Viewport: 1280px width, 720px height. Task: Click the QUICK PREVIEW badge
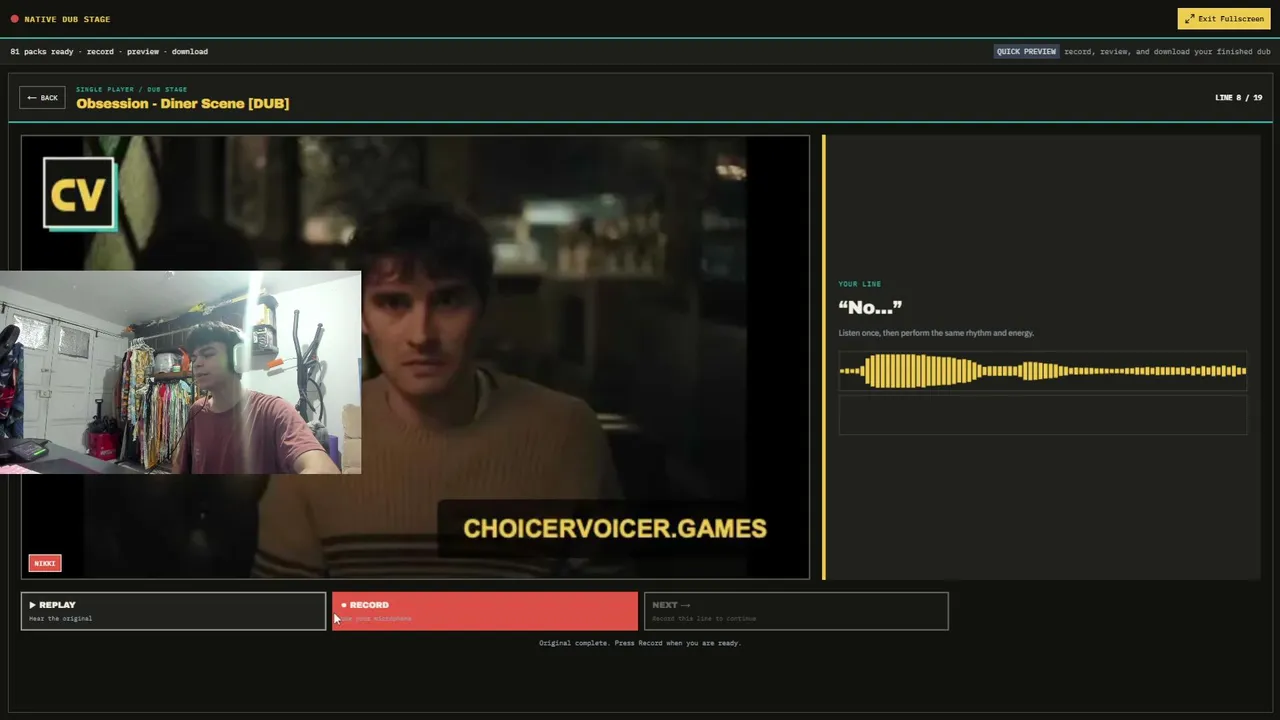click(x=1026, y=51)
